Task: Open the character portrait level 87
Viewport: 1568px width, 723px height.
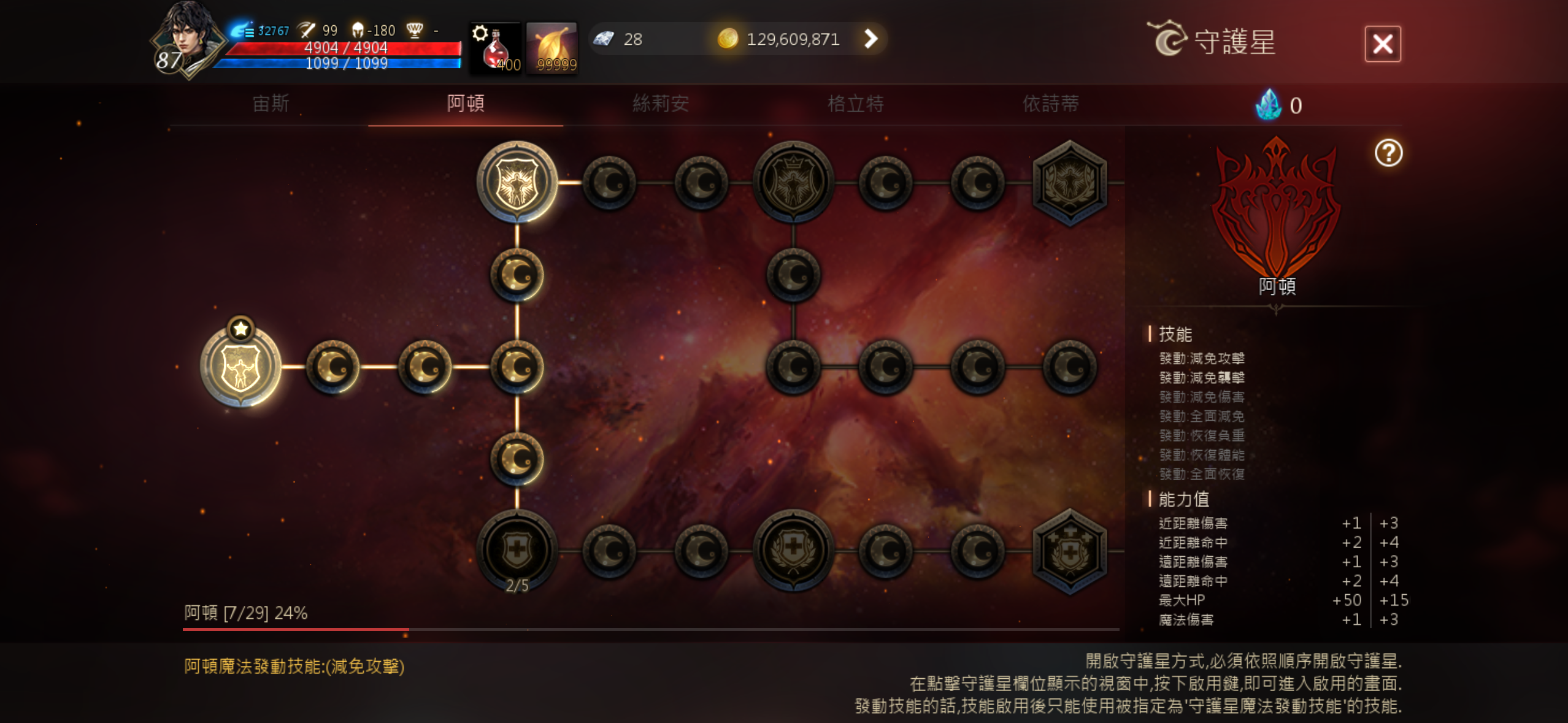Action: (x=187, y=41)
